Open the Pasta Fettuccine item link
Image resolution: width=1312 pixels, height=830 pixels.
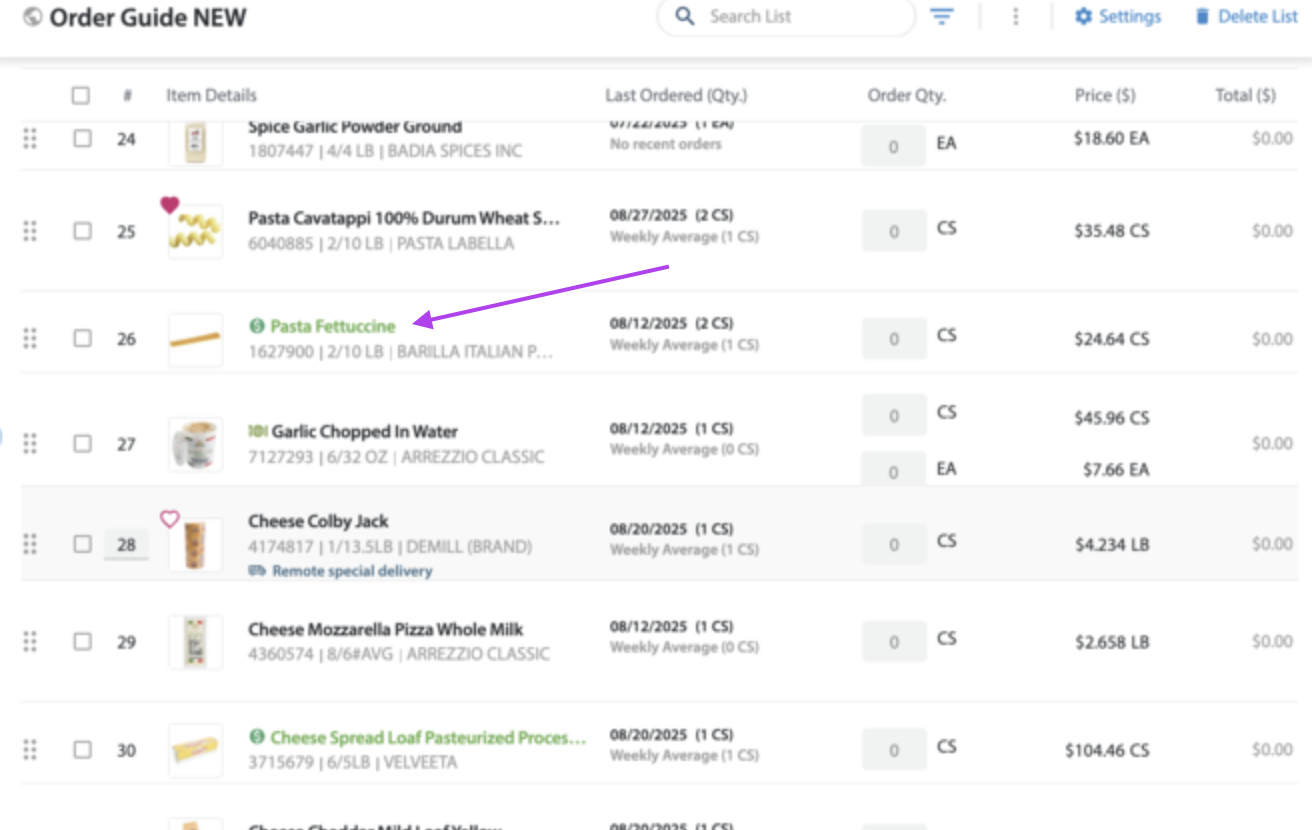click(x=333, y=326)
